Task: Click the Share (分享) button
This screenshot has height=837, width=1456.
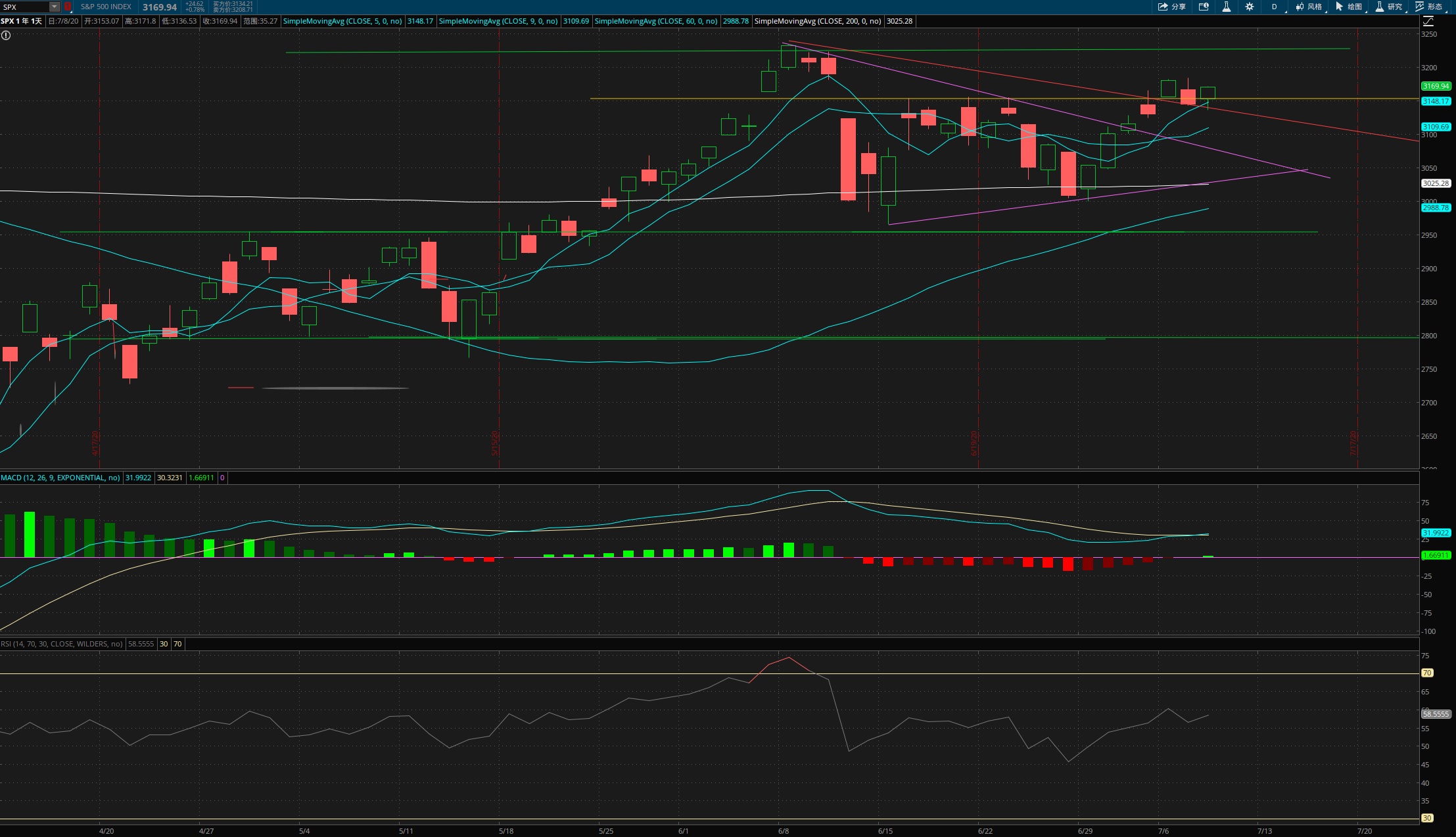Action: [x=1172, y=7]
